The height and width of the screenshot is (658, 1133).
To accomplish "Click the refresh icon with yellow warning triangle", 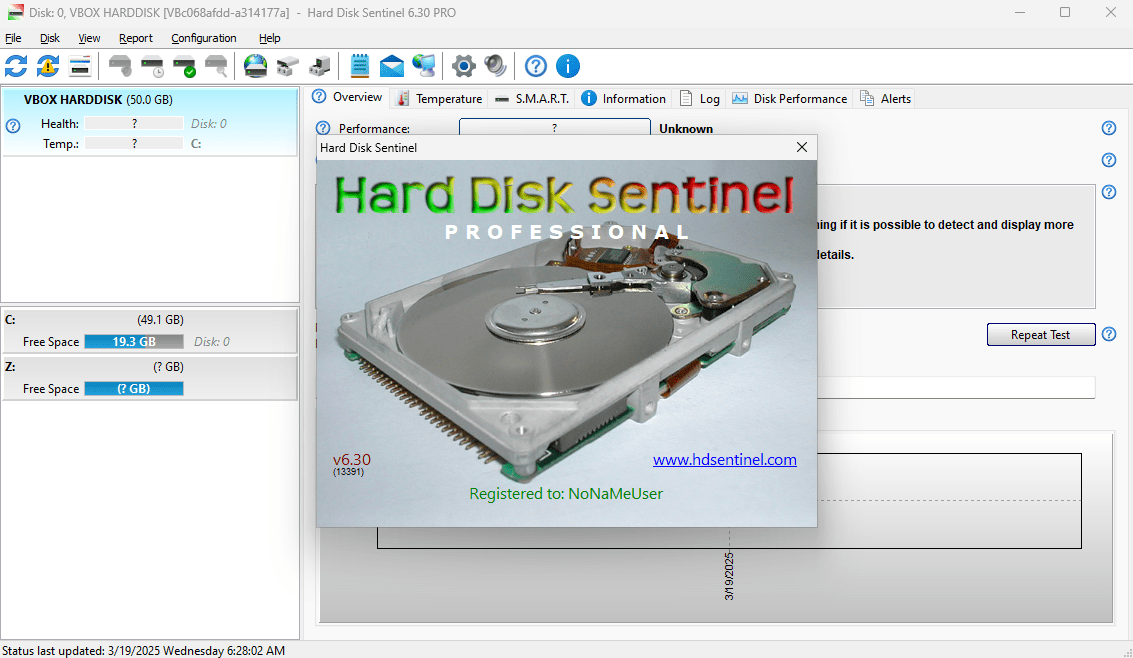I will pyautogui.click(x=48, y=66).
